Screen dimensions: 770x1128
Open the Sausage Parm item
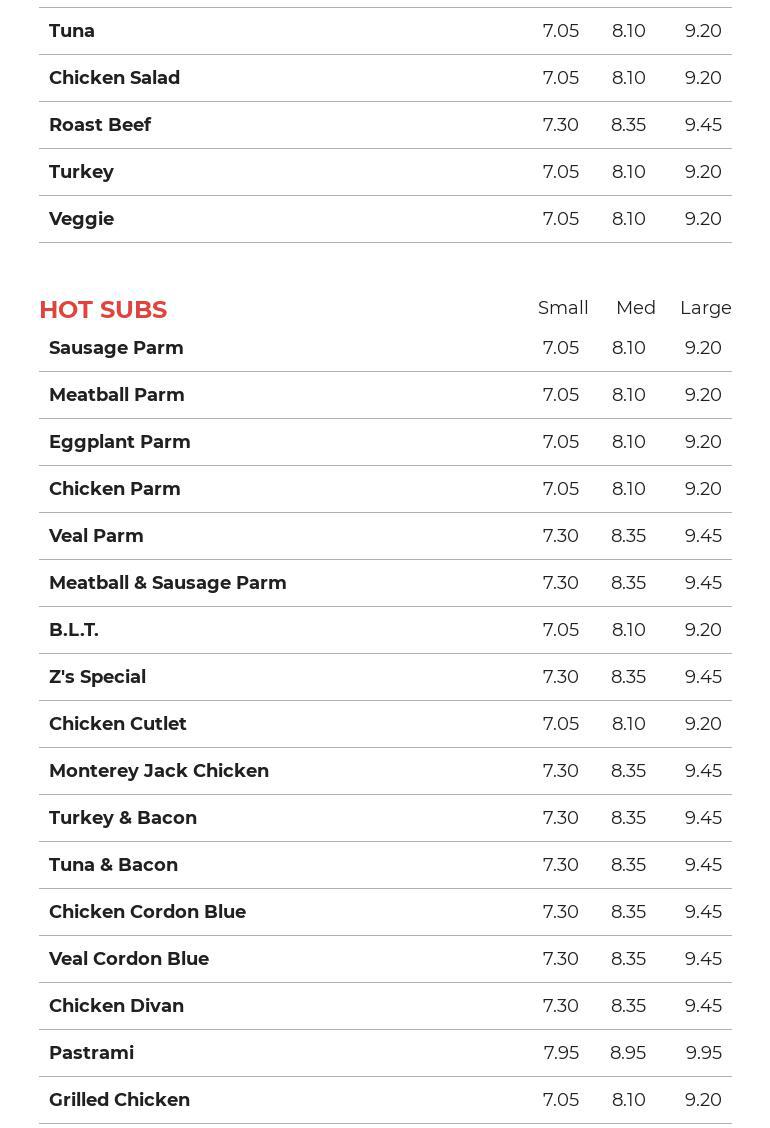tap(116, 348)
